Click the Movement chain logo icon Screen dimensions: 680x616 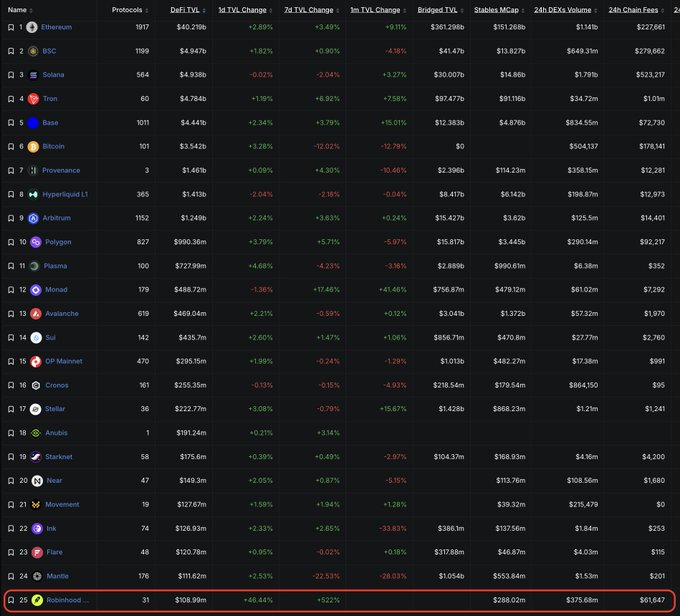36,505
